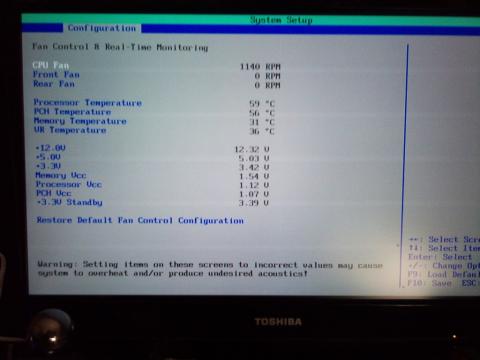Click the overheat warning message

pyautogui.click(x=210, y=269)
